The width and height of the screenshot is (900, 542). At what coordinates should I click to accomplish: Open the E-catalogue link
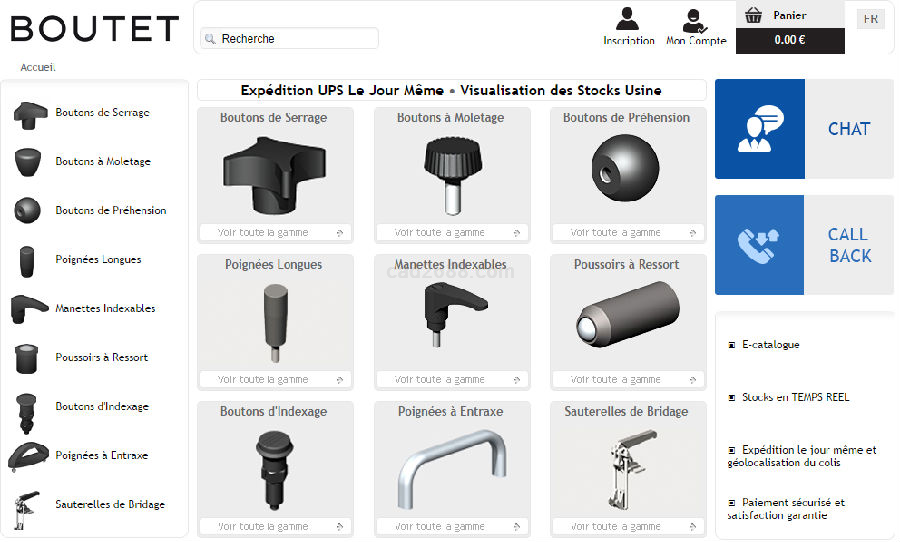click(x=770, y=344)
